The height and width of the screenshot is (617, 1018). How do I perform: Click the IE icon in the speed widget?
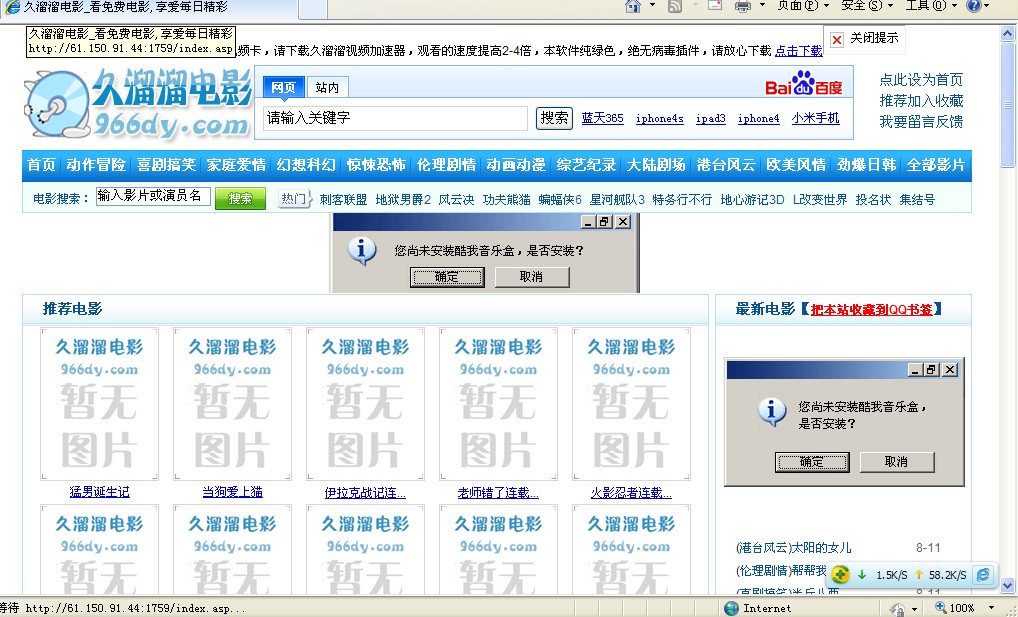click(983, 575)
